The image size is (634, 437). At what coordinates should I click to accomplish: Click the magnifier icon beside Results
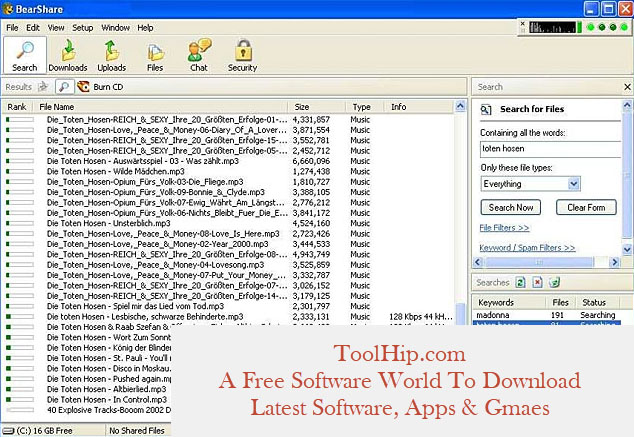[x=64, y=87]
